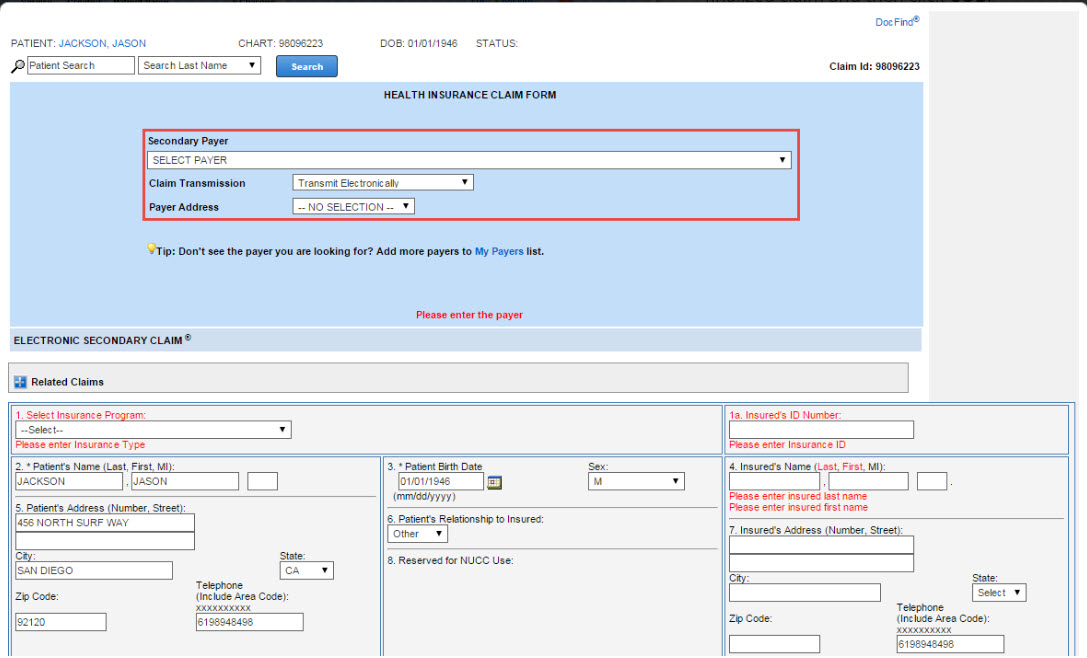The width and height of the screenshot is (1087, 658).
Task: Click the blue Search button
Action: pyautogui.click(x=307, y=67)
